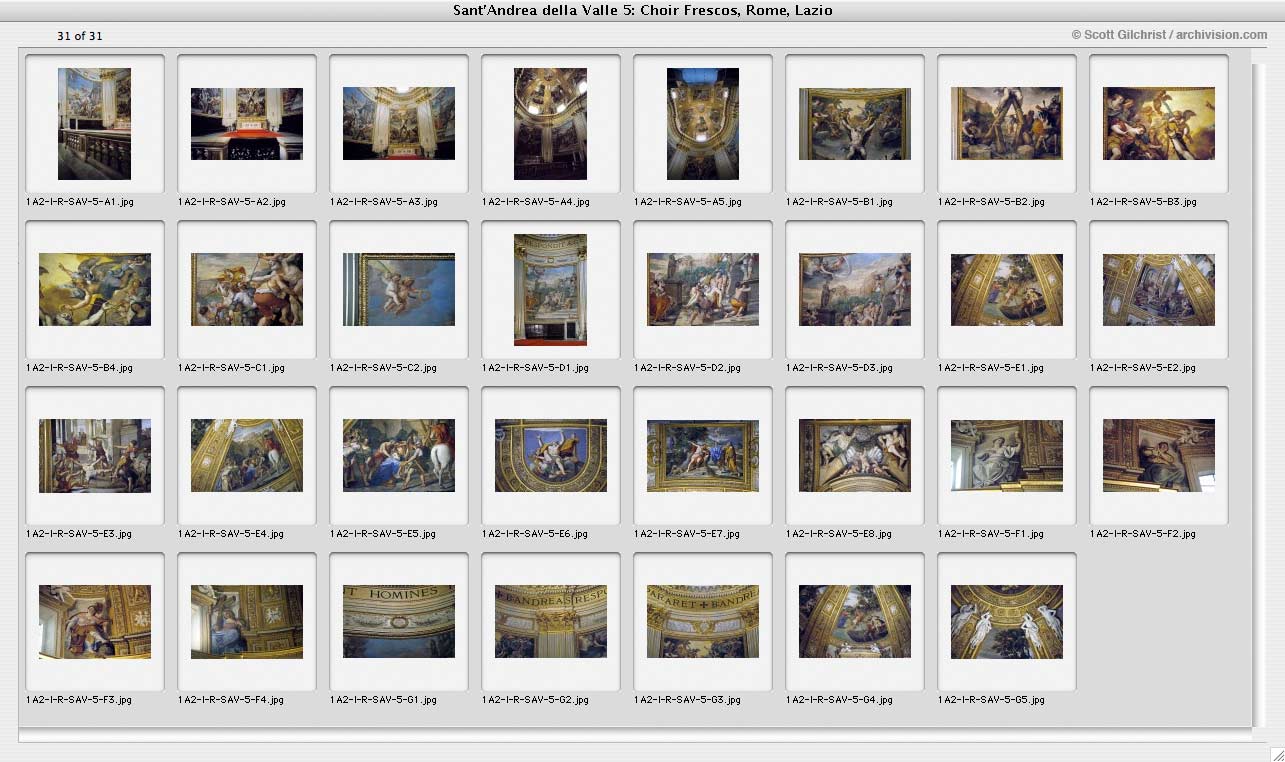View thumbnail 1A2-I-R-SAV-5-F3.jpg
1285x762 pixels.
point(95,622)
